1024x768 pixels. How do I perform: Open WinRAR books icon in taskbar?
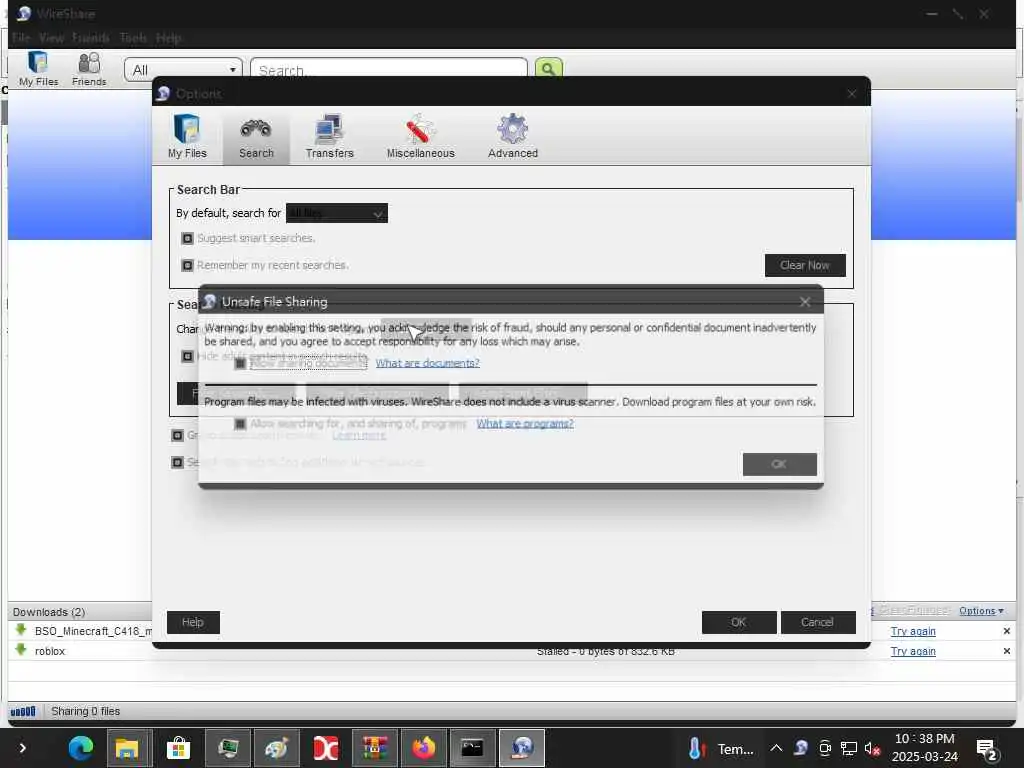375,748
